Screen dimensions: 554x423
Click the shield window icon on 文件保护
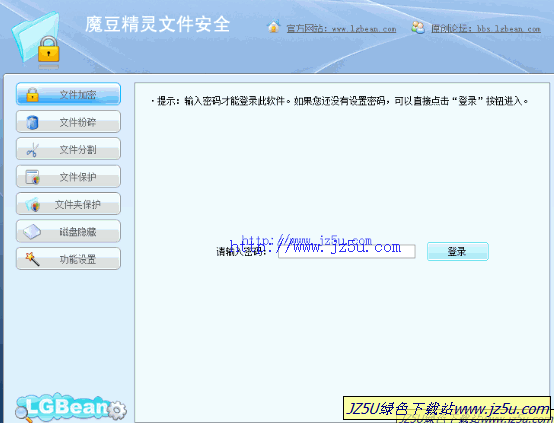pos(33,177)
